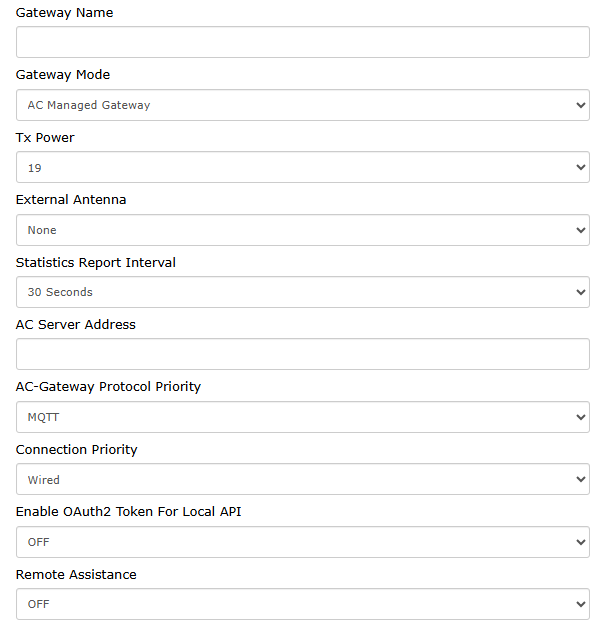Toggle the OAuth2 Token For Local API select
The width and height of the screenshot is (611, 631).
coord(303,542)
